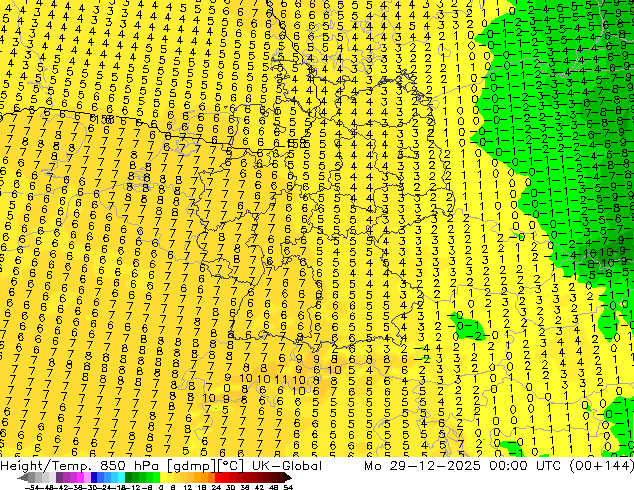Click the '00:00 UTC' time text
Screen dimensions: 634x490
(526, 466)
